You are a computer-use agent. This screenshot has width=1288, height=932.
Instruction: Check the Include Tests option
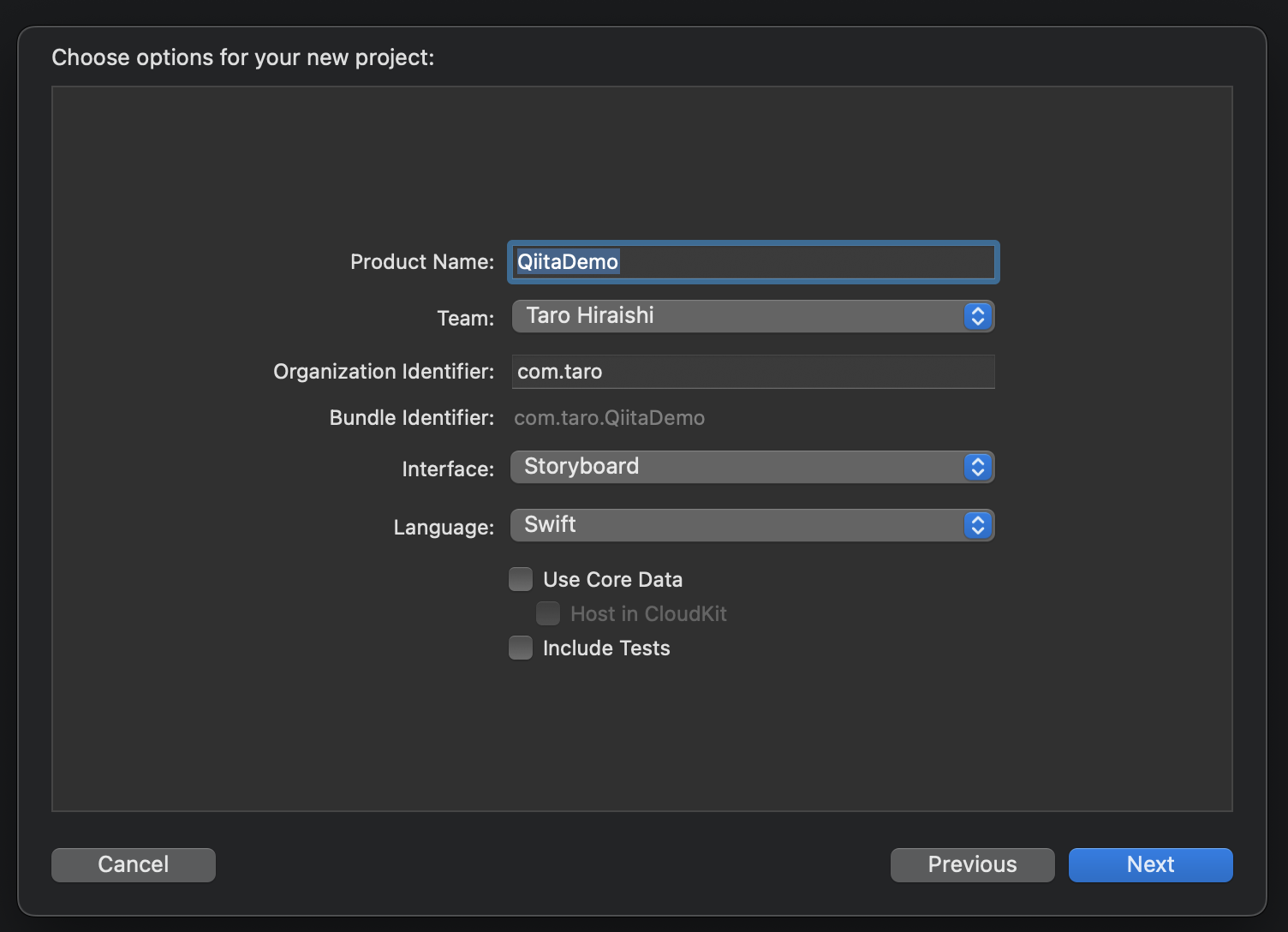521,648
